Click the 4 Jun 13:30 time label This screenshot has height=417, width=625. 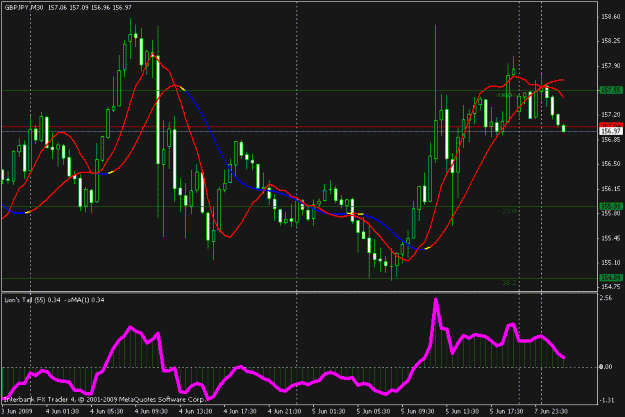[x=196, y=411]
